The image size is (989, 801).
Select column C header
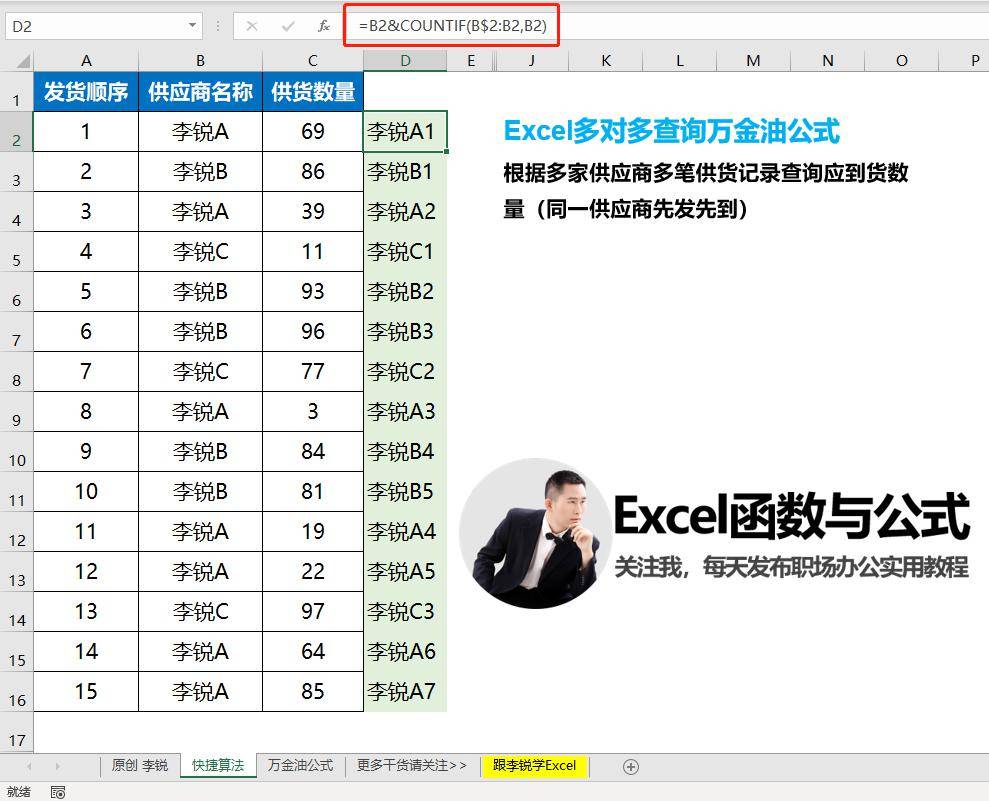tap(313, 61)
